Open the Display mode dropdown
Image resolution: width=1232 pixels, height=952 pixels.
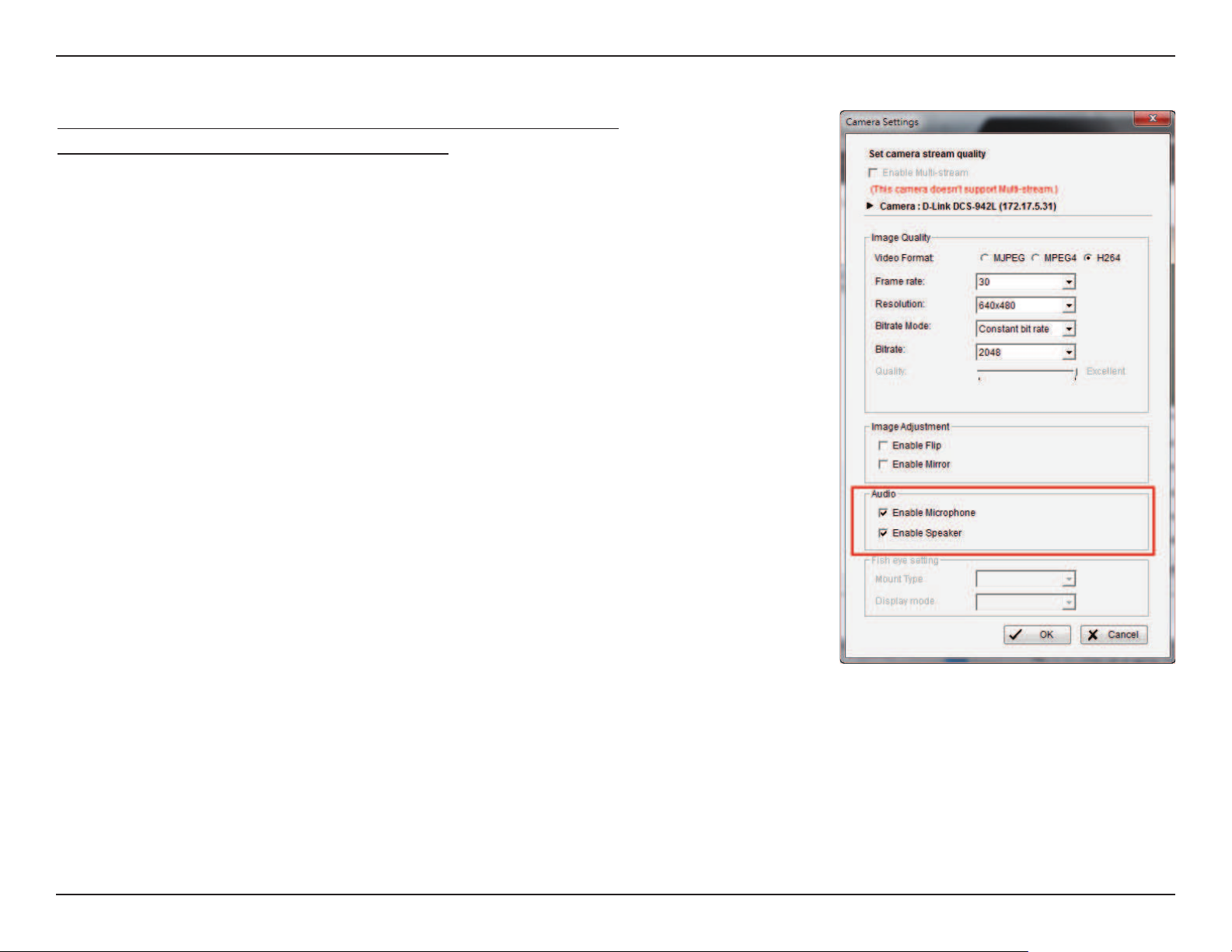1070,602
